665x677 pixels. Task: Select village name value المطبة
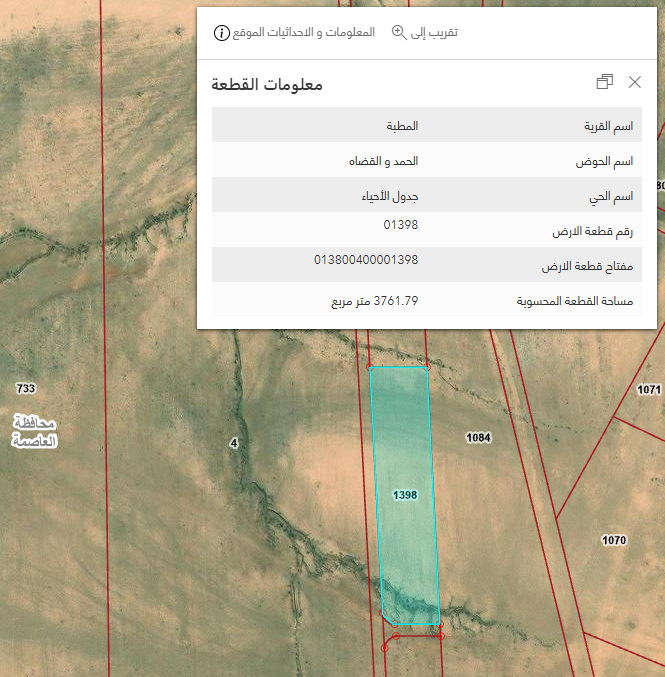402,126
